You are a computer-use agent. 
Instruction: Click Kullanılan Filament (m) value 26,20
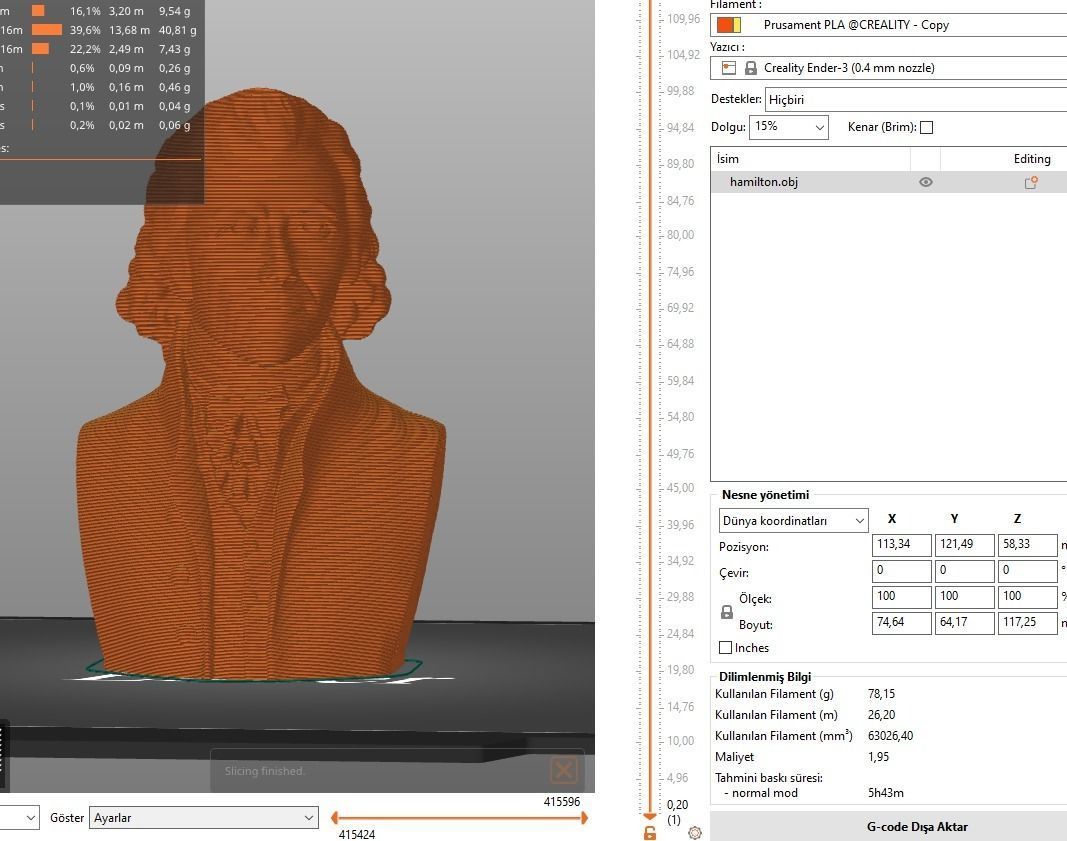tap(881, 715)
